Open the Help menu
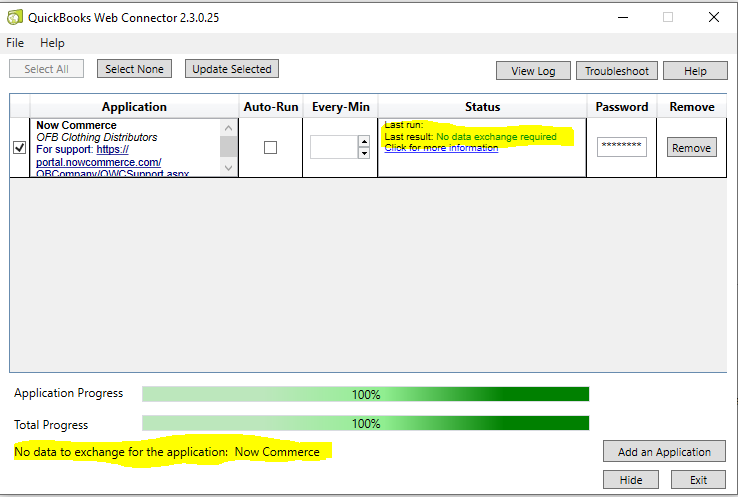738x497 pixels. (x=52, y=43)
